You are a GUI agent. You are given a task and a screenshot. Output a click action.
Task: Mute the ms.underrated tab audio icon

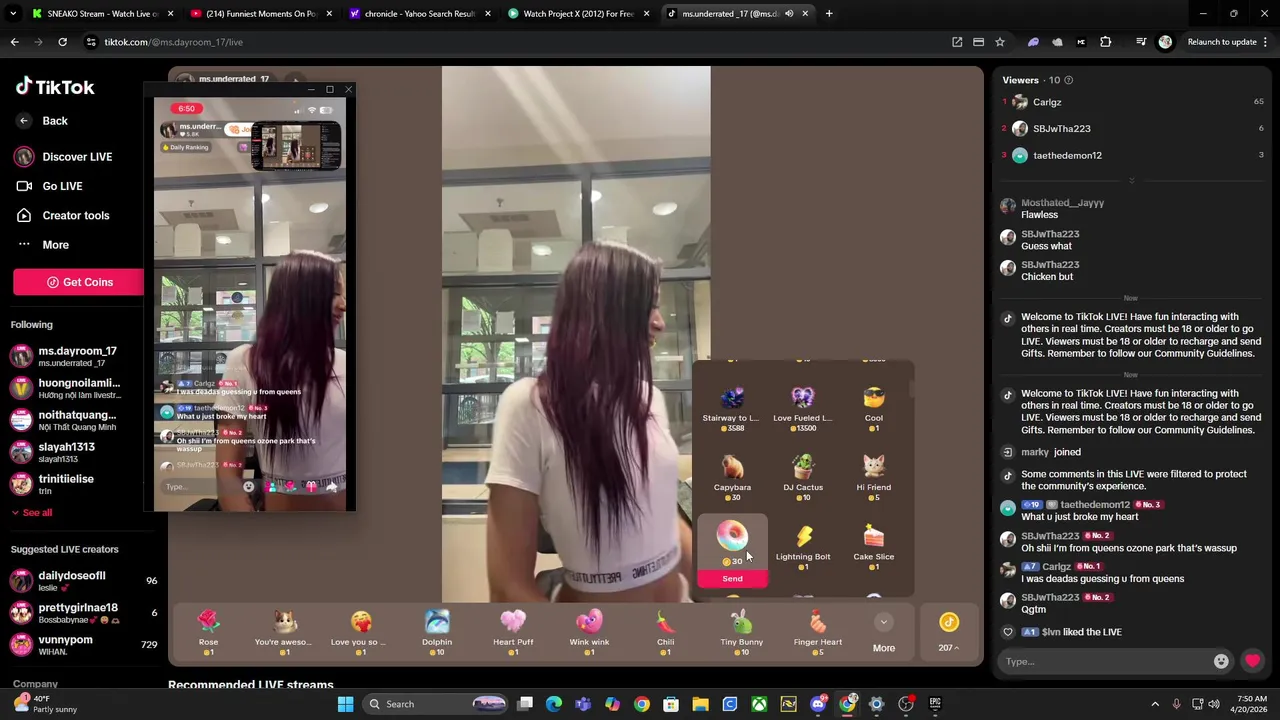[789, 14]
